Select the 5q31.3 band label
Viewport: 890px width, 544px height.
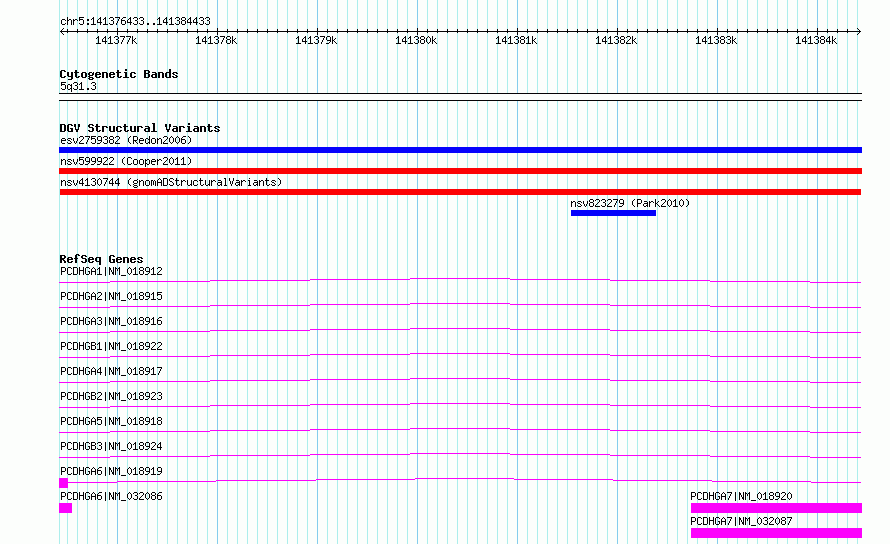pyautogui.click(x=78, y=86)
